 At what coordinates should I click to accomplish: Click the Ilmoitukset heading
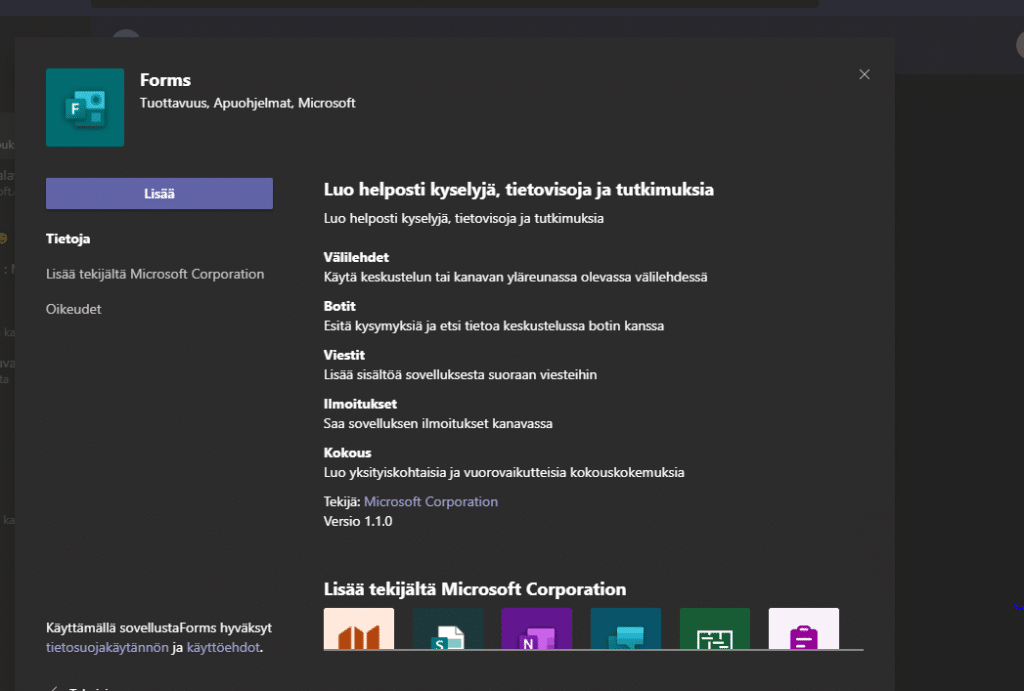[360, 404]
